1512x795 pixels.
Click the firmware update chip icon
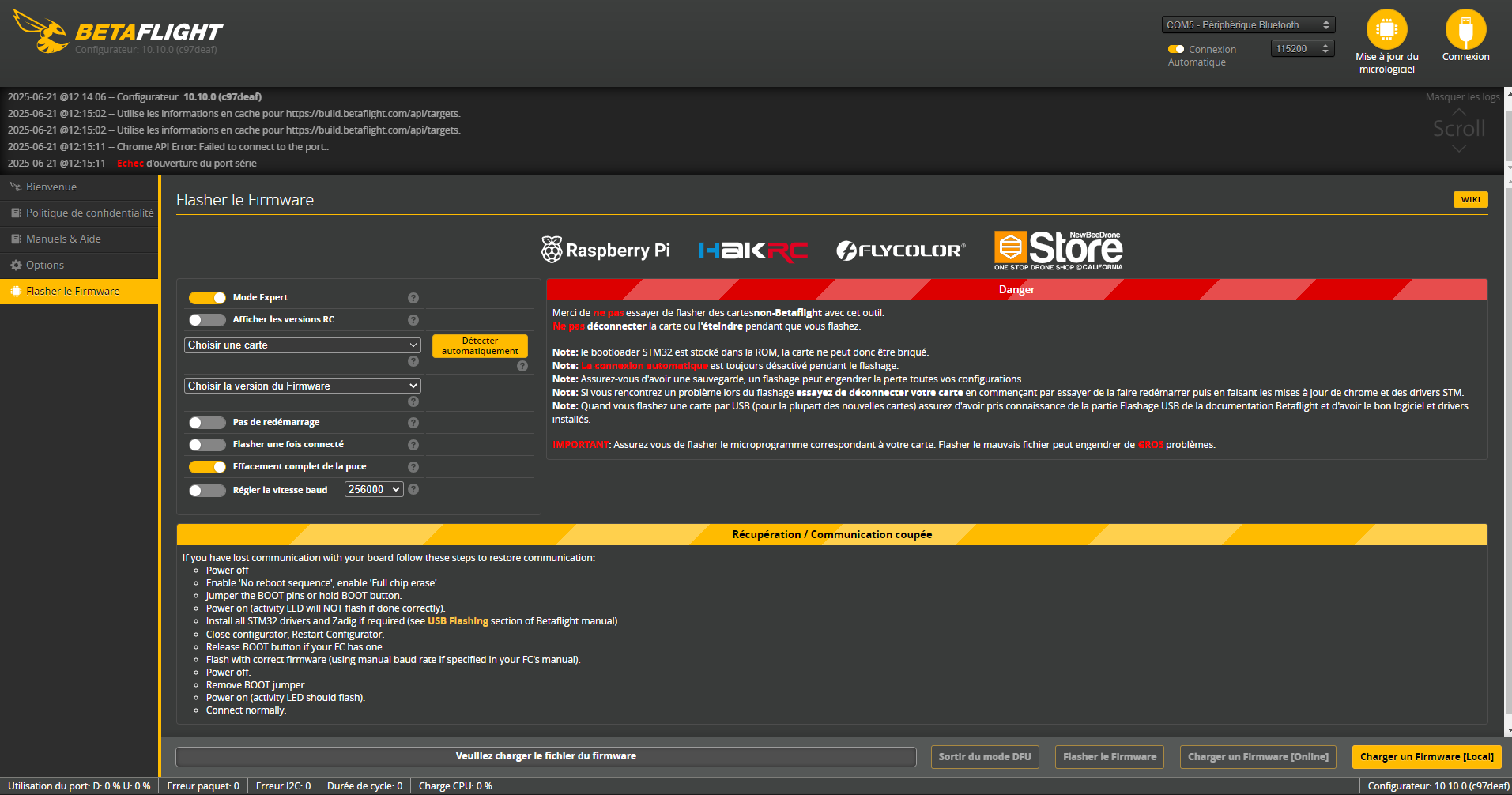pyautogui.click(x=1386, y=30)
